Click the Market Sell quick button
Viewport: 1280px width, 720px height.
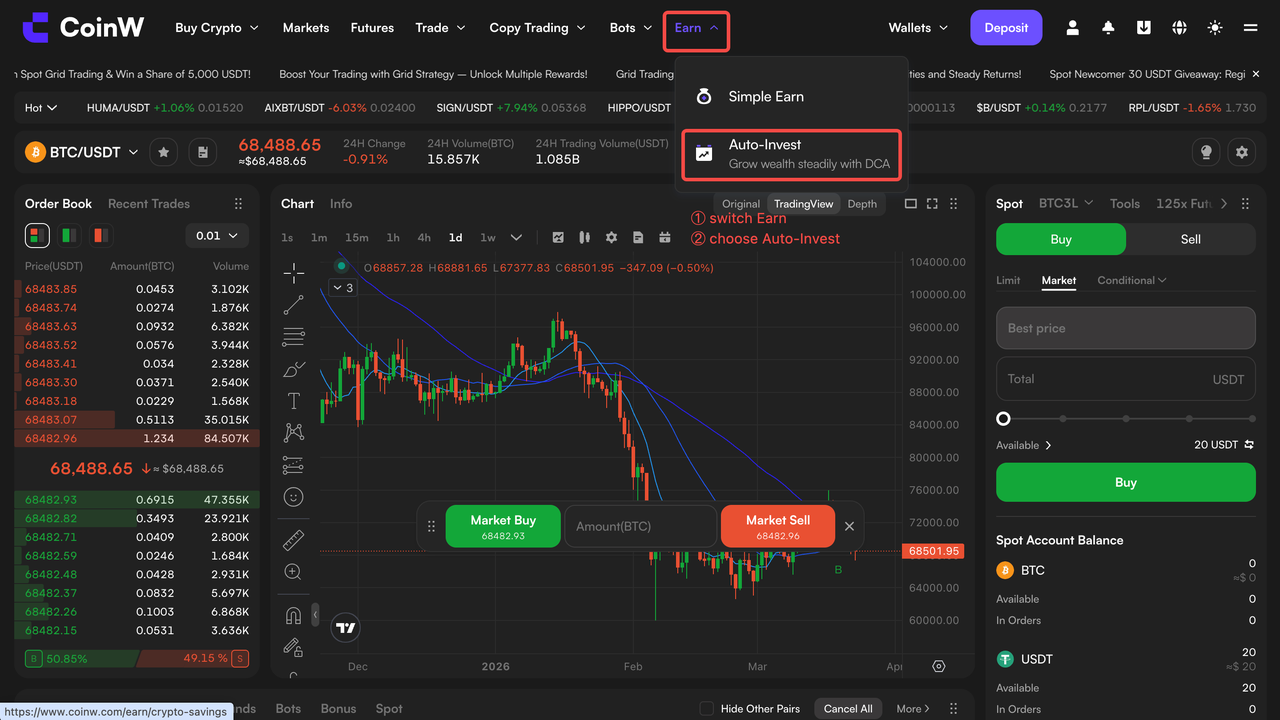coord(778,526)
